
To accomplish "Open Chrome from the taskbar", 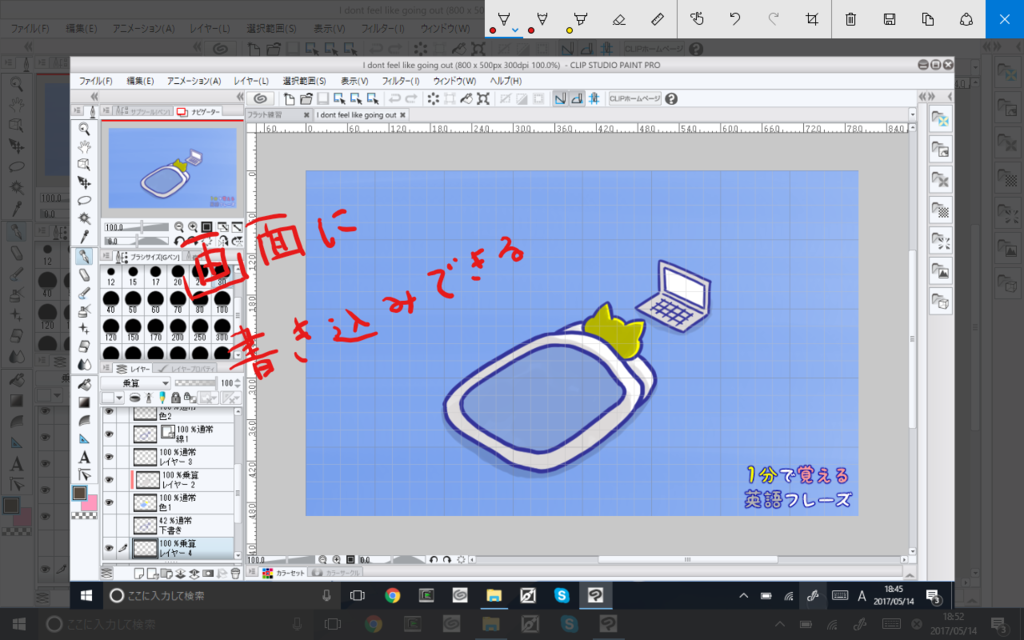I will point(392,596).
